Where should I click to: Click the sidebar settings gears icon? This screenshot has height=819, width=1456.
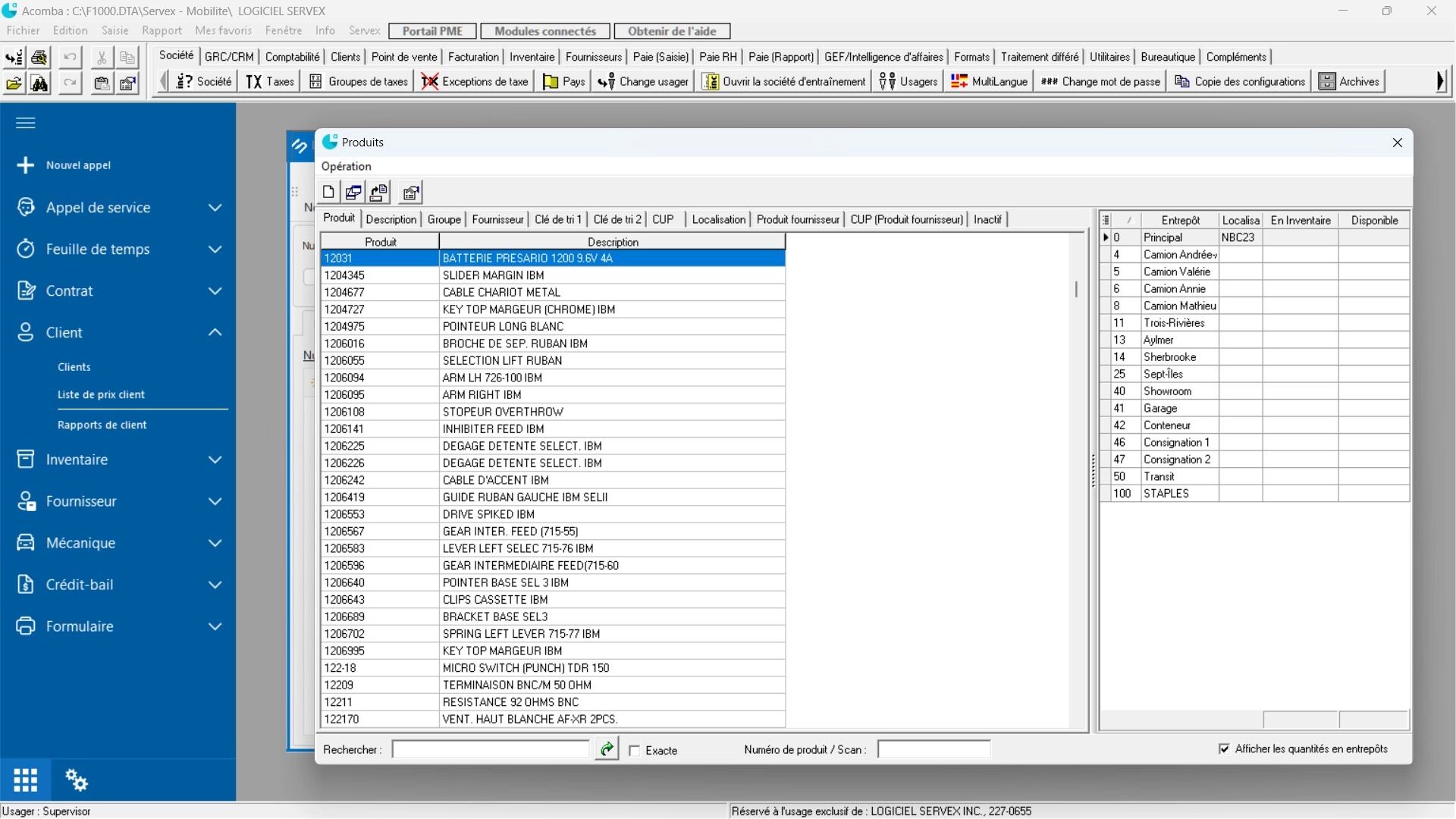[x=77, y=780]
